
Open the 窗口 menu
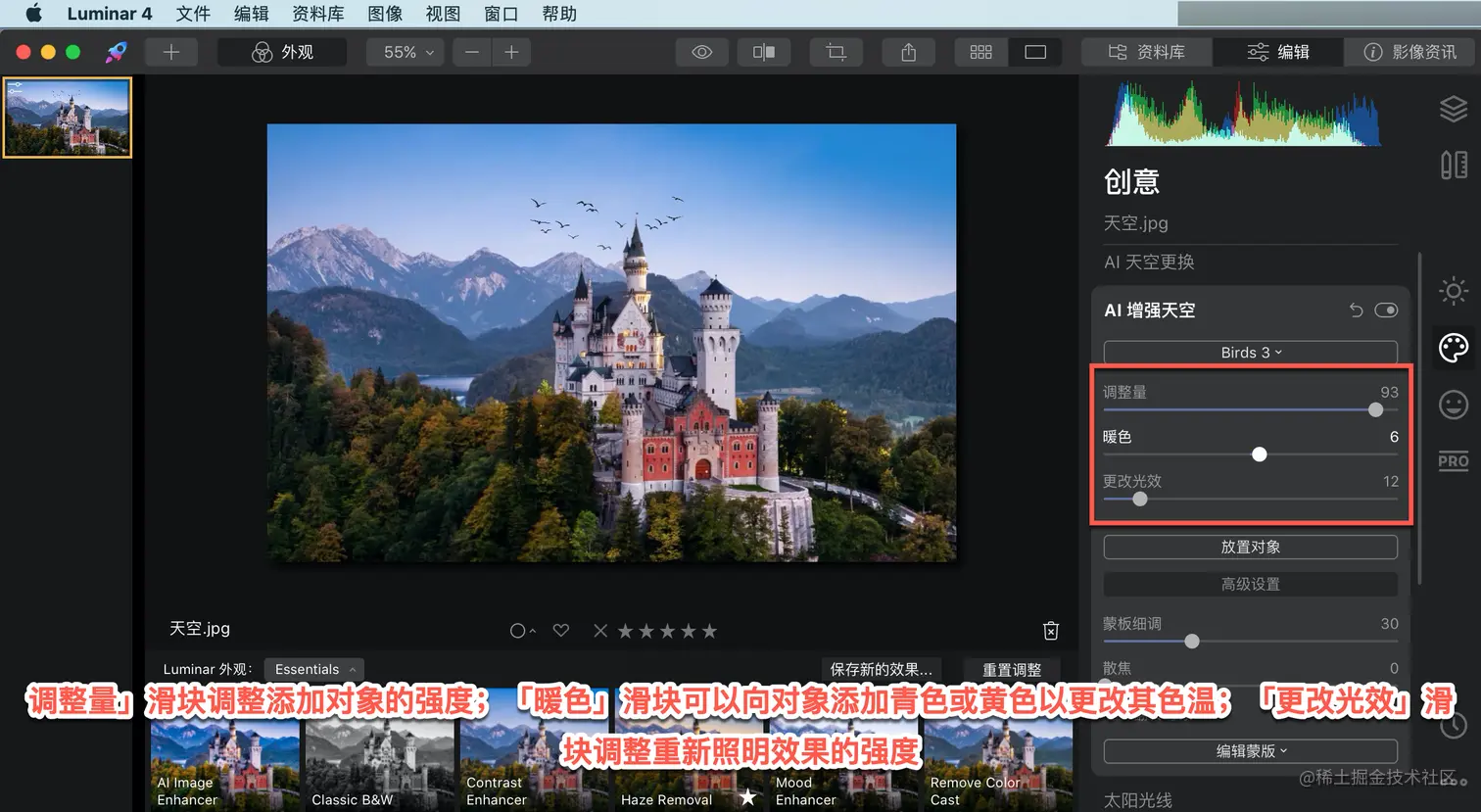point(501,14)
